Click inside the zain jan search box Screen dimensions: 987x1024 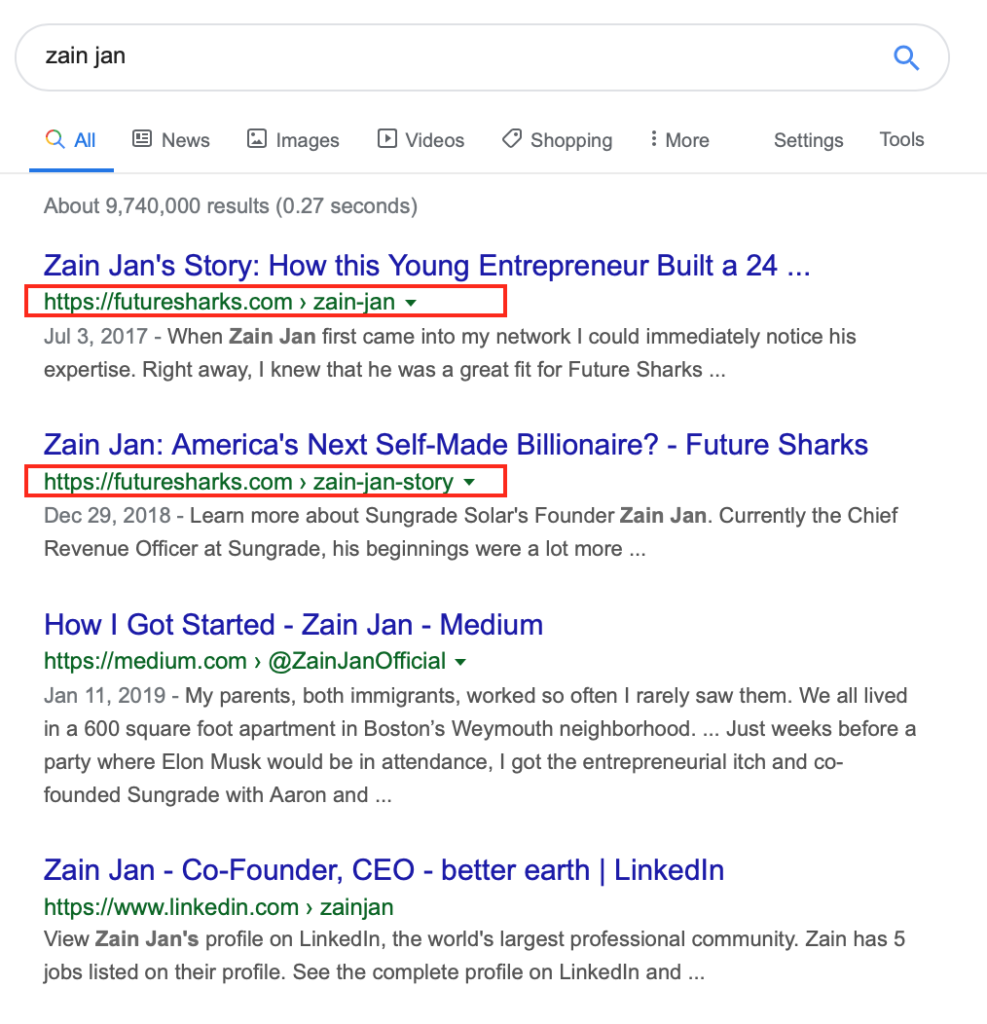pyautogui.click(x=457, y=57)
